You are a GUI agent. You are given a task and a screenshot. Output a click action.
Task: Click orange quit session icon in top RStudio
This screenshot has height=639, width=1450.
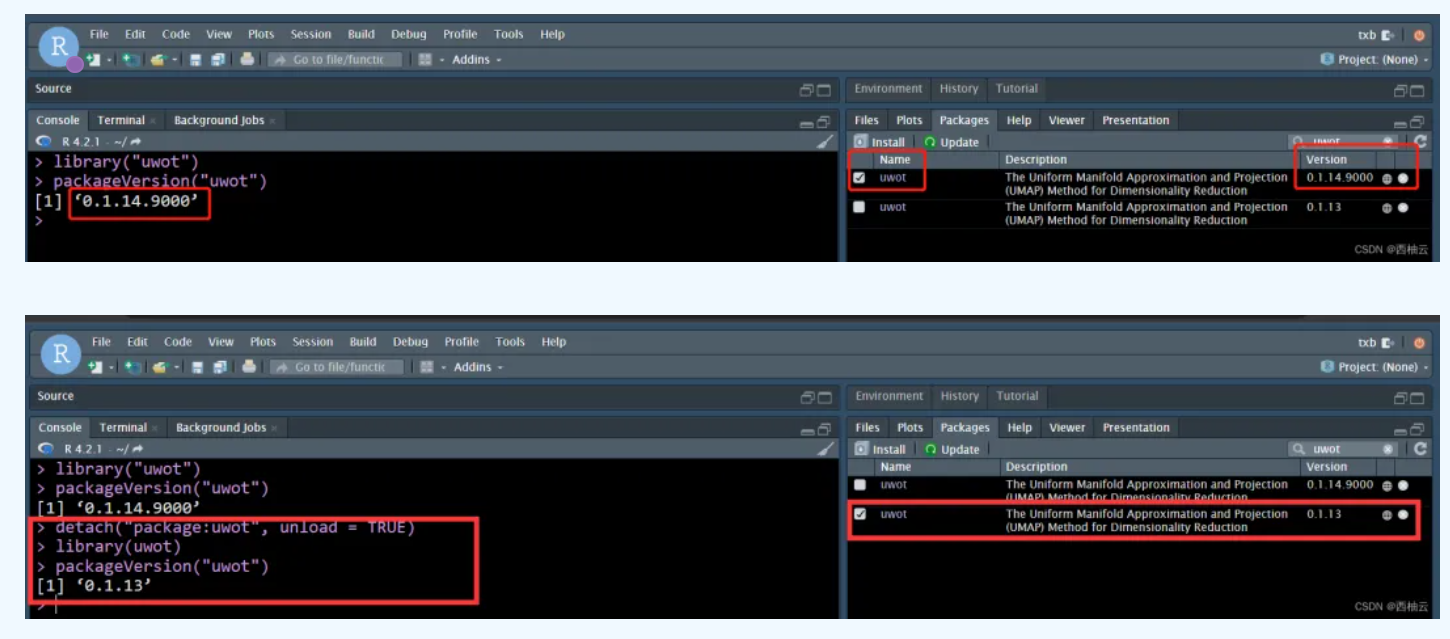(1419, 36)
